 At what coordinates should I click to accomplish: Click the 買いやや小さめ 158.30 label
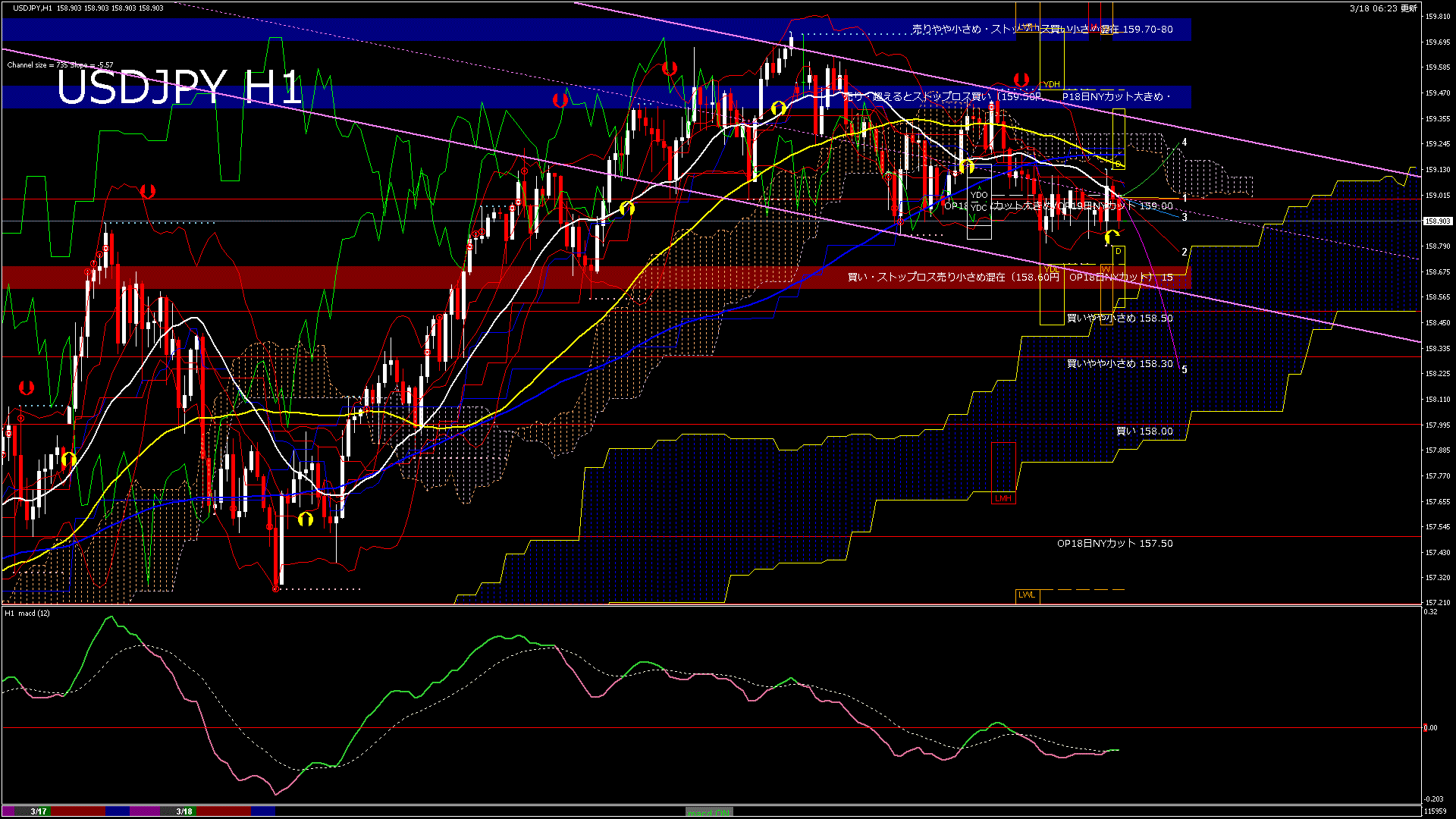[1119, 364]
